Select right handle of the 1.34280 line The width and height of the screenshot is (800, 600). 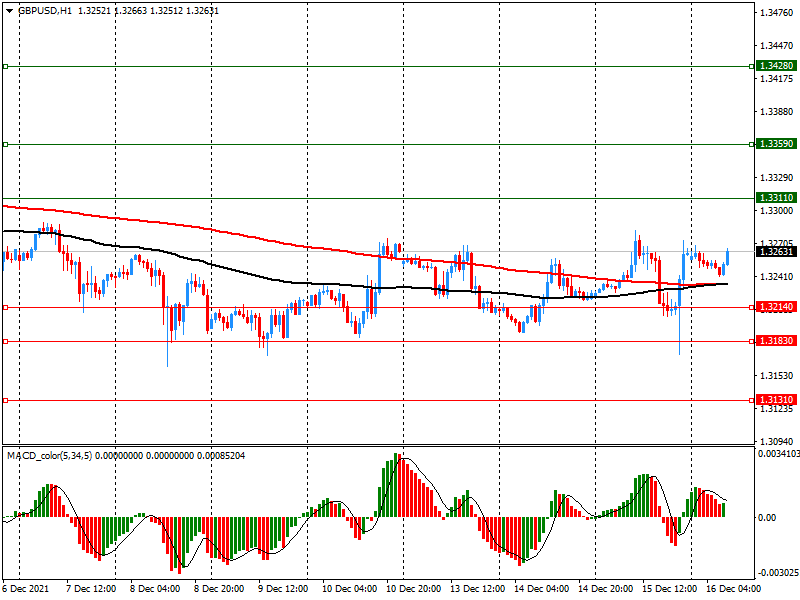[x=752, y=66]
